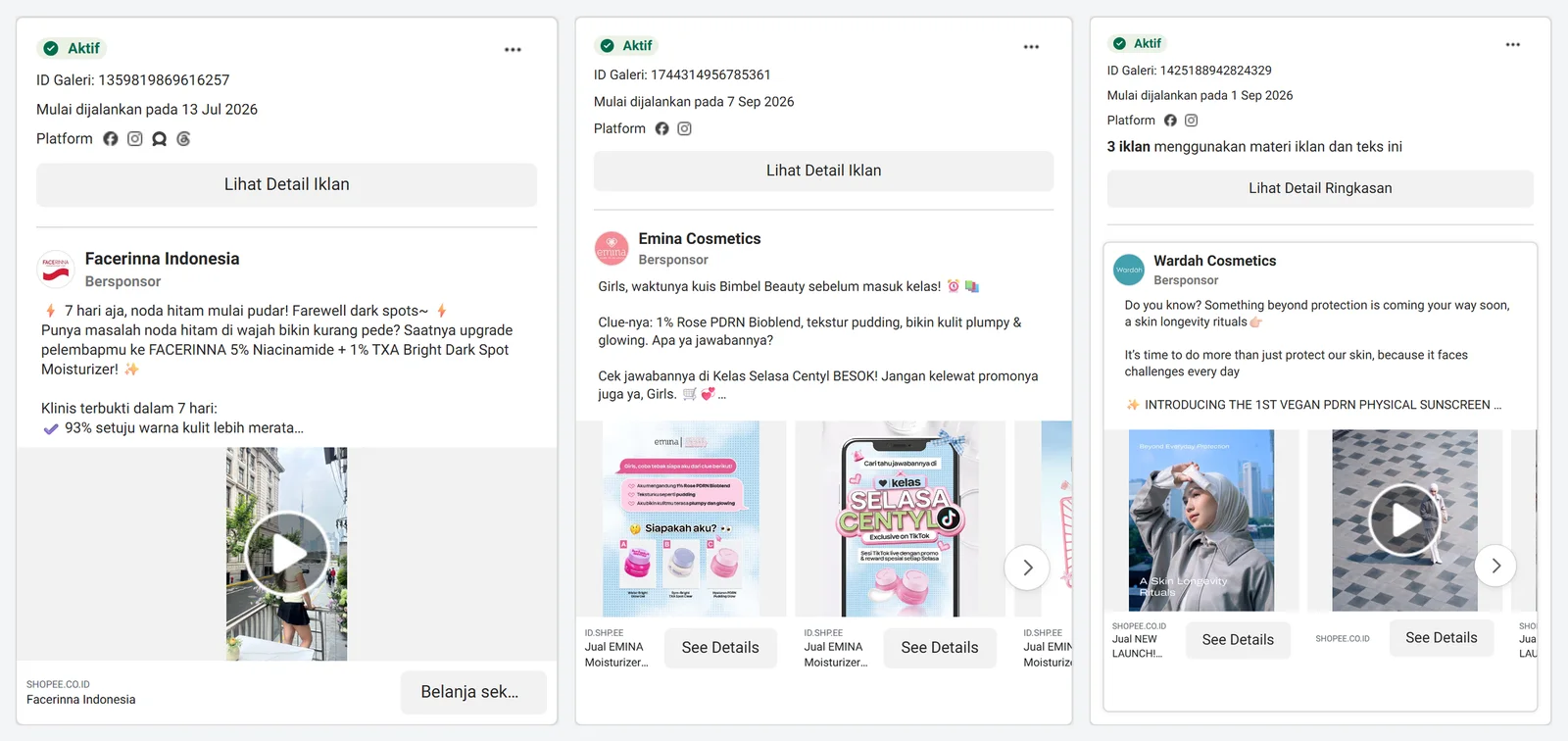This screenshot has width=1568, height=741.
Task: Click See Details under the Selasa Centyl image
Action: coord(940,648)
